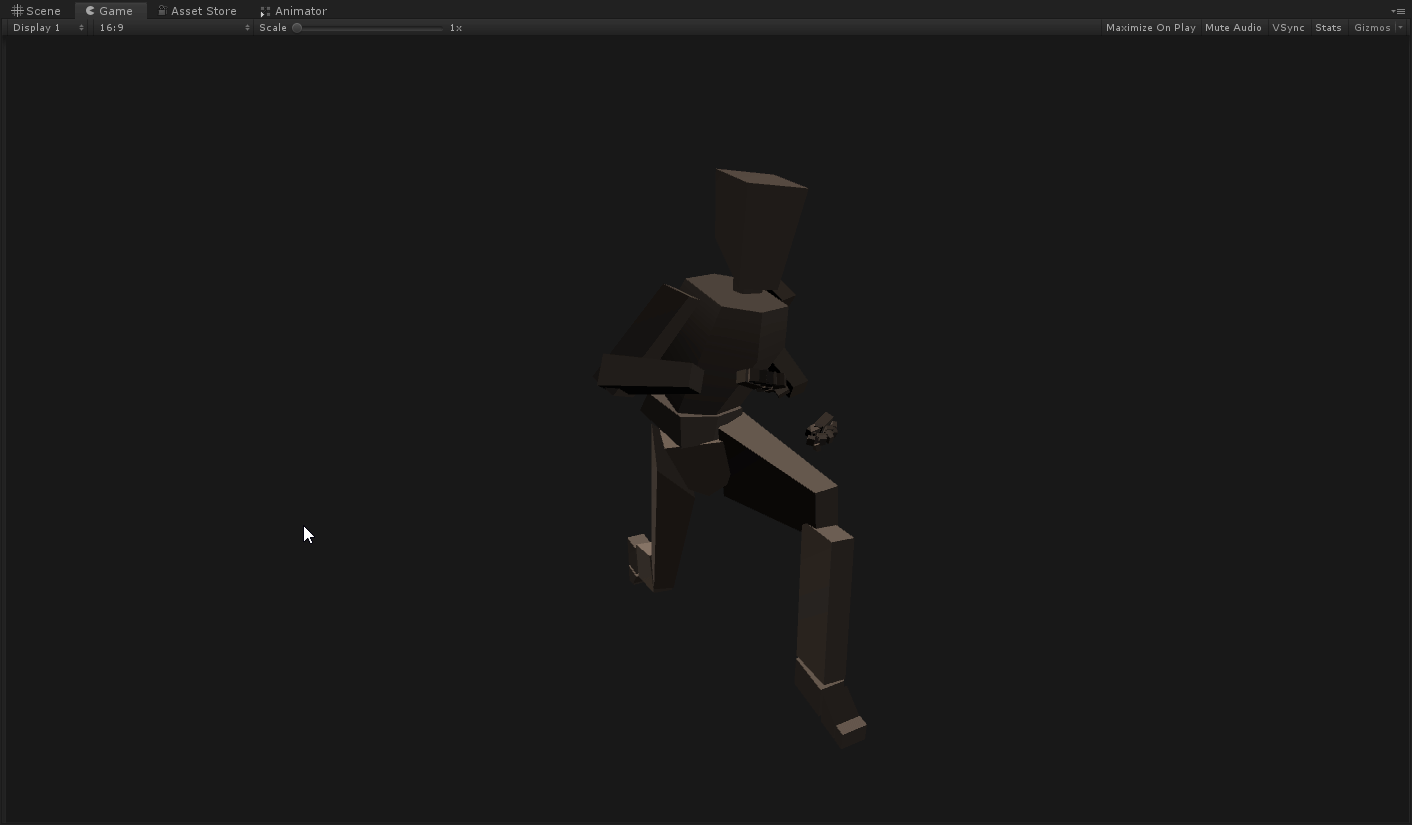Image resolution: width=1412 pixels, height=825 pixels.
Task: Switch to the Animator tab
Action: [x=293, y=11]
